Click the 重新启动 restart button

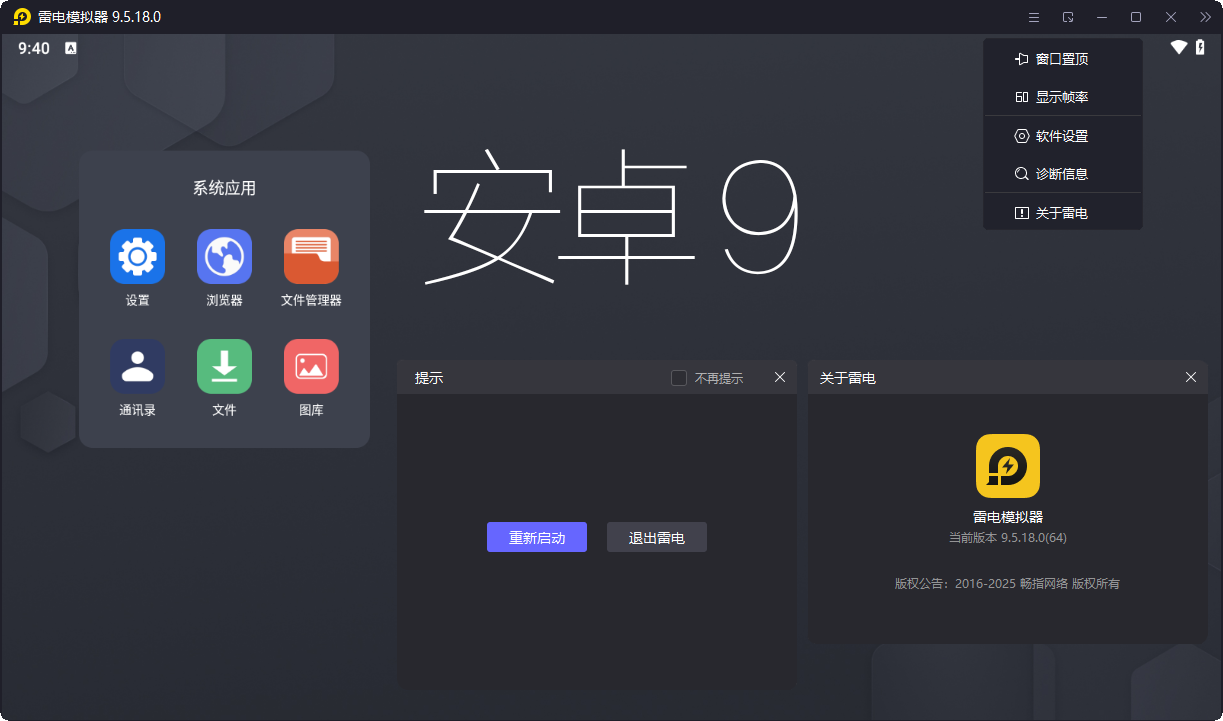537,537
